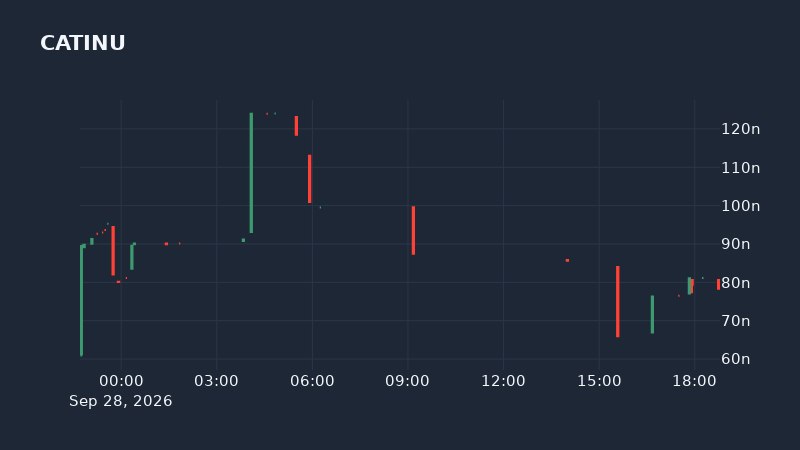The width and height of the screenshot is (800, 450).
Task: Click the 12:00 x-axis tick label
Action: tap(503, 381)
